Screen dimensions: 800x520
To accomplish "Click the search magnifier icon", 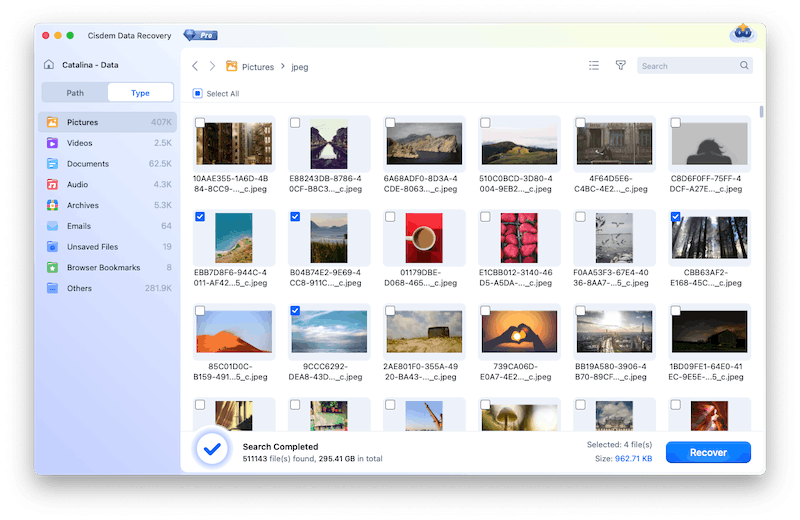I will (x=744, y=65).
